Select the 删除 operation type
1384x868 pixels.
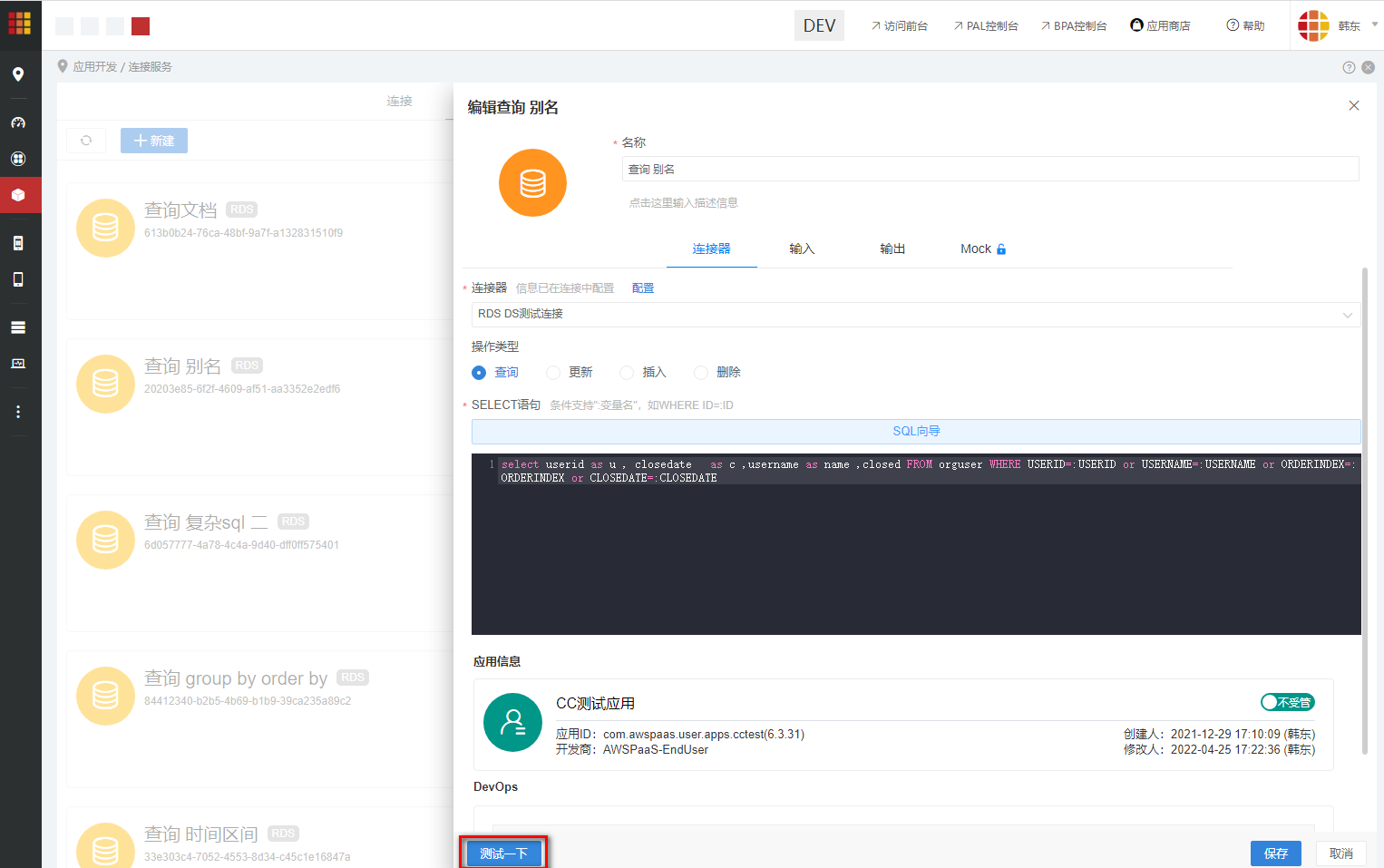pos(700,372)
